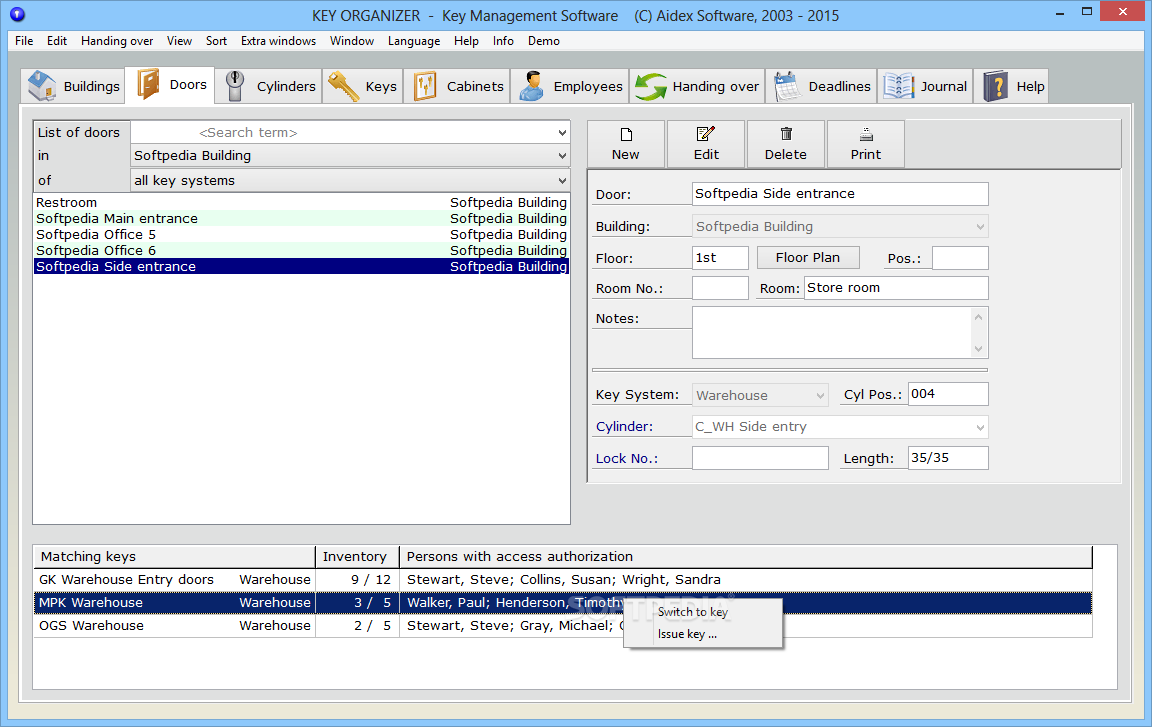Click the Doors tab door icon
This screenshot has height=727, width=1152.
pos(148,84)
